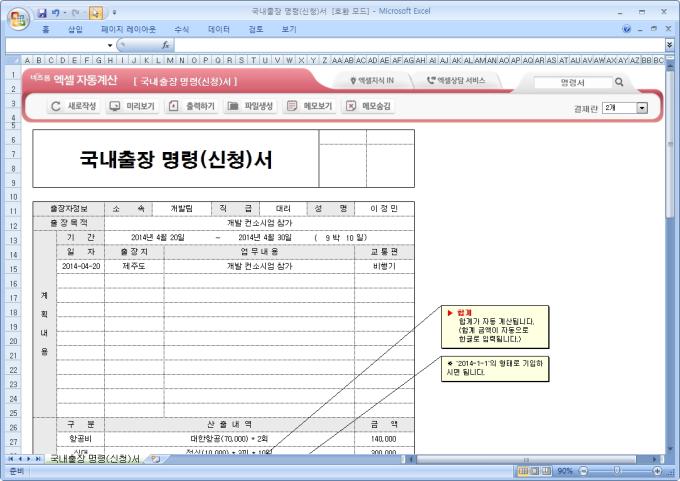This screenshot has height=481, width=680.
Task: Click the fx Insert Function icon
Action: [x=165, y=45]
